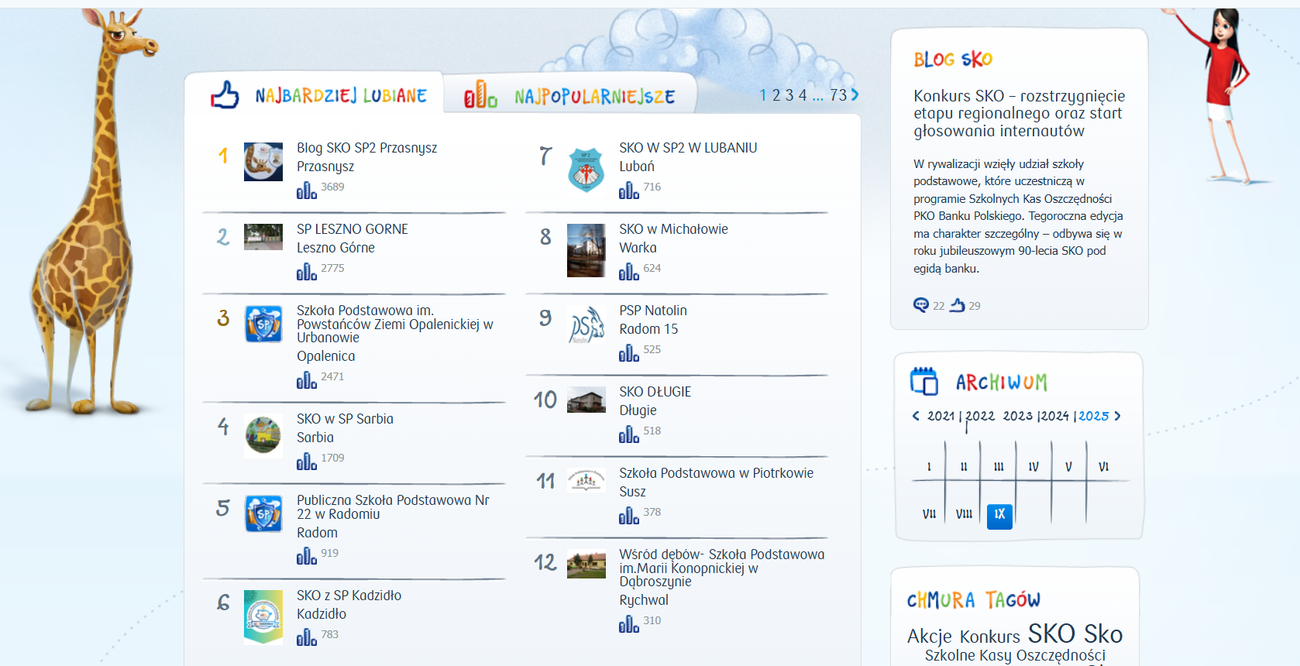Image resolution: width=1300 pixels, height=666 pixels.
Task: Click the votes icon next to 518
Action: (x=629, y=434)
